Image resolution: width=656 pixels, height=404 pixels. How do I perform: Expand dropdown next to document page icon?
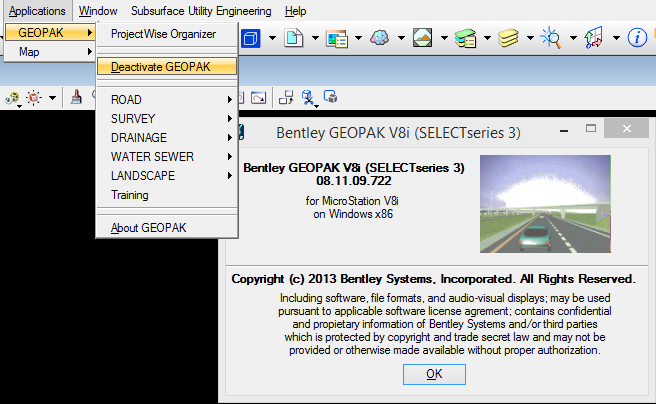tap(315, 38)
